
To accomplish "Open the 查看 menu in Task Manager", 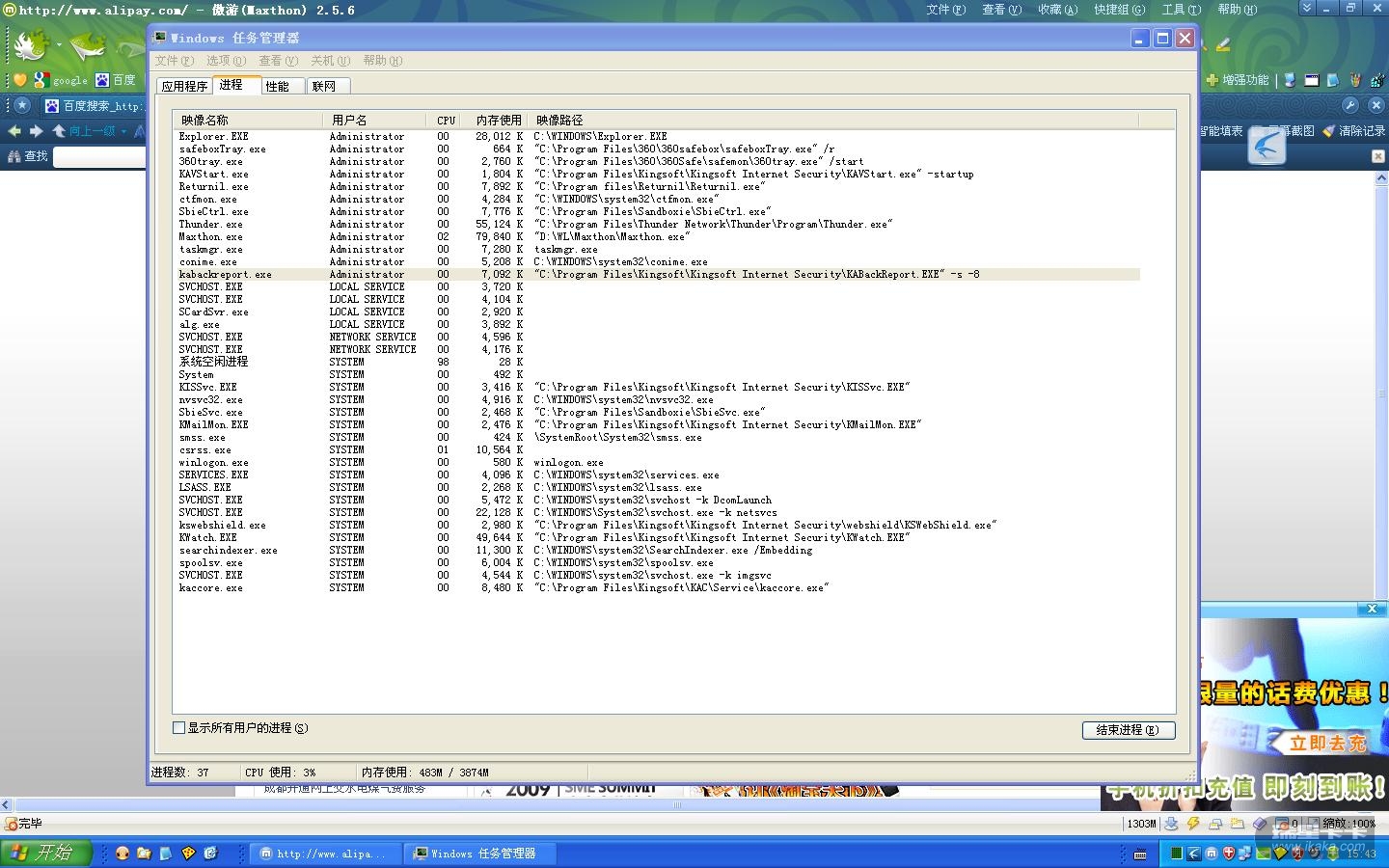I will (278, 61).
